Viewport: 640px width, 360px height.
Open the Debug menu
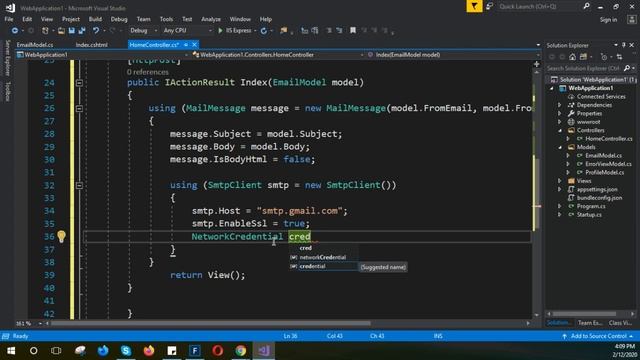coord(119,19)
